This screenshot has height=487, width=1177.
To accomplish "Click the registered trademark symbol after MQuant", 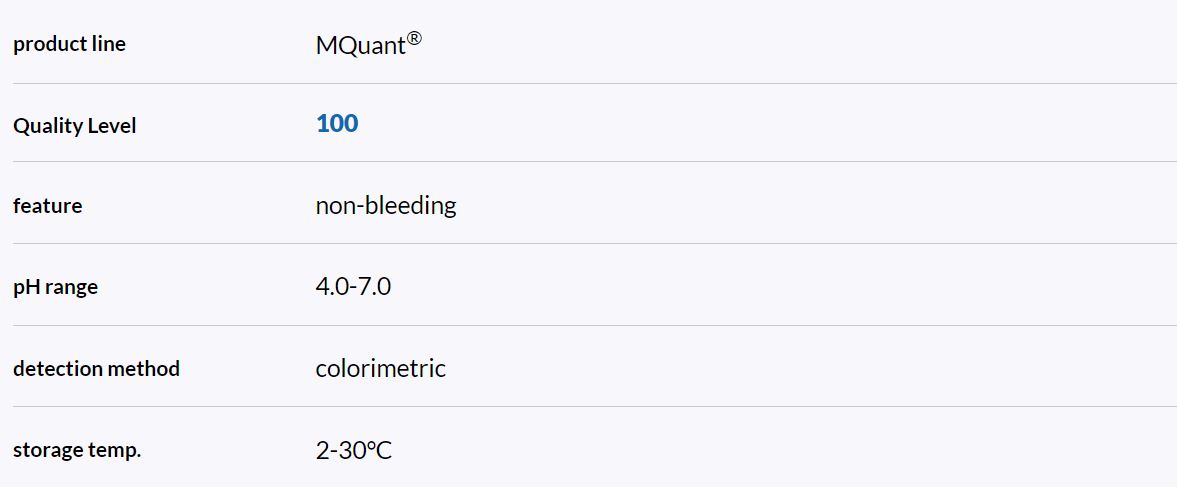I will pos(414,41).
